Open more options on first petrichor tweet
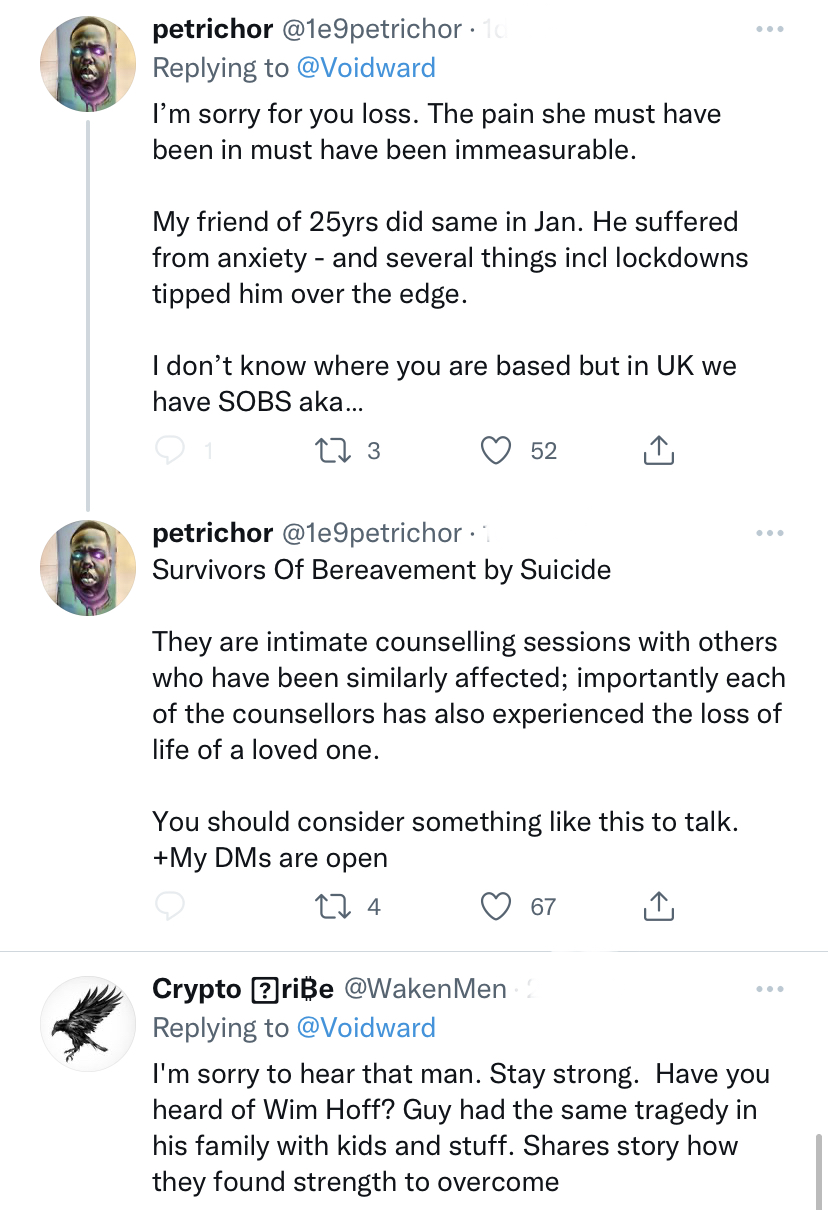 tap(769, 30)
